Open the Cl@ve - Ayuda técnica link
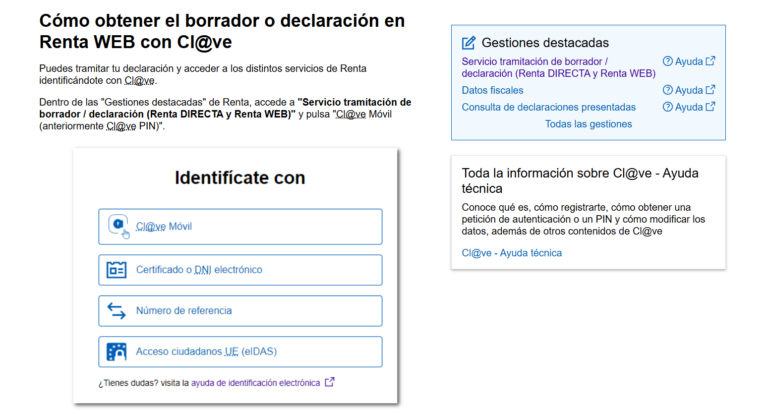Image resolution: width=768 pixels, height=416 pixels. pos(511,253)
